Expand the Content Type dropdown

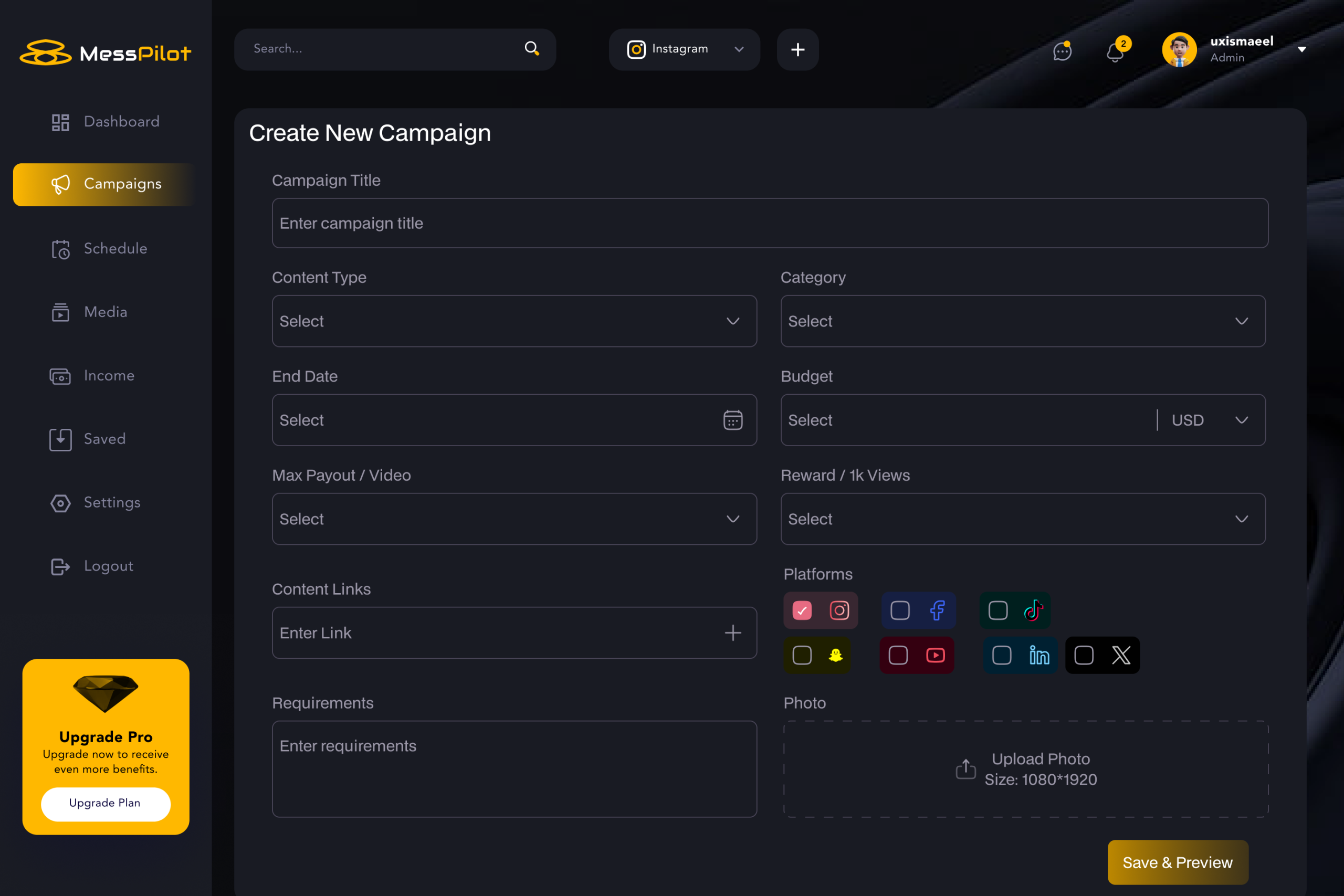pyautogui.click(x=514, y=321)
